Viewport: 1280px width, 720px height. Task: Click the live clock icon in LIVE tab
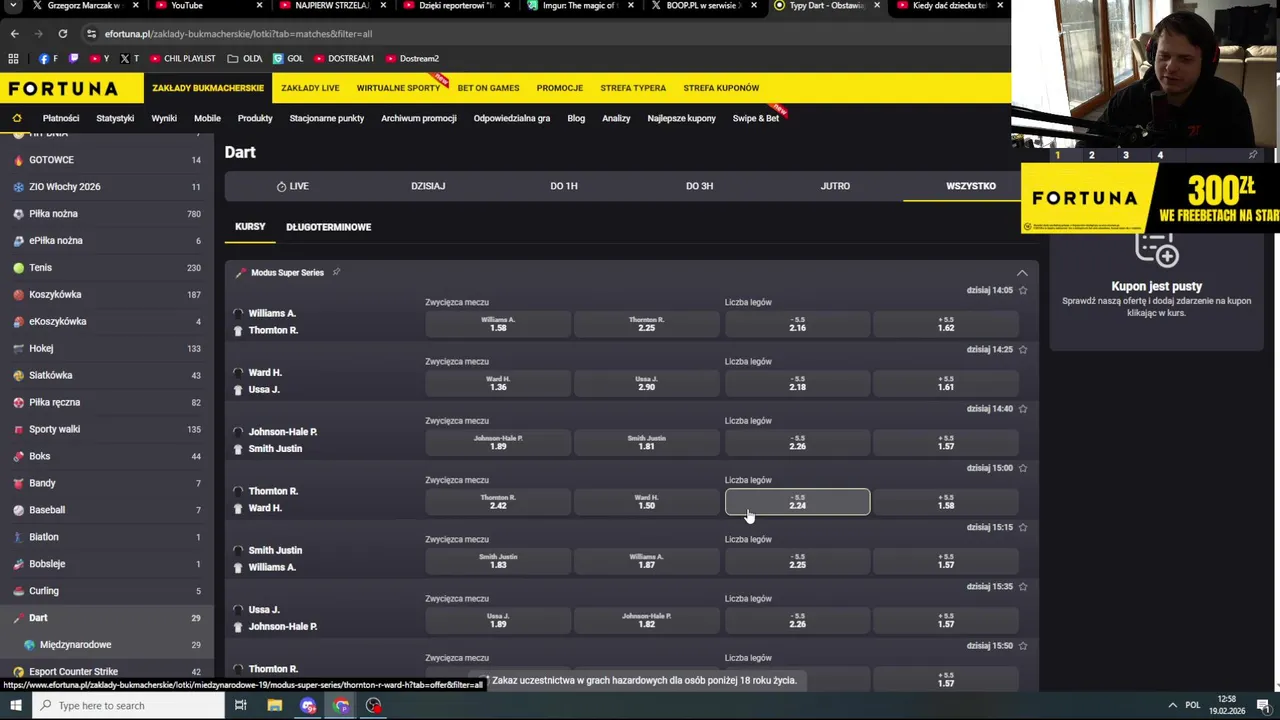tap(281, 187)
